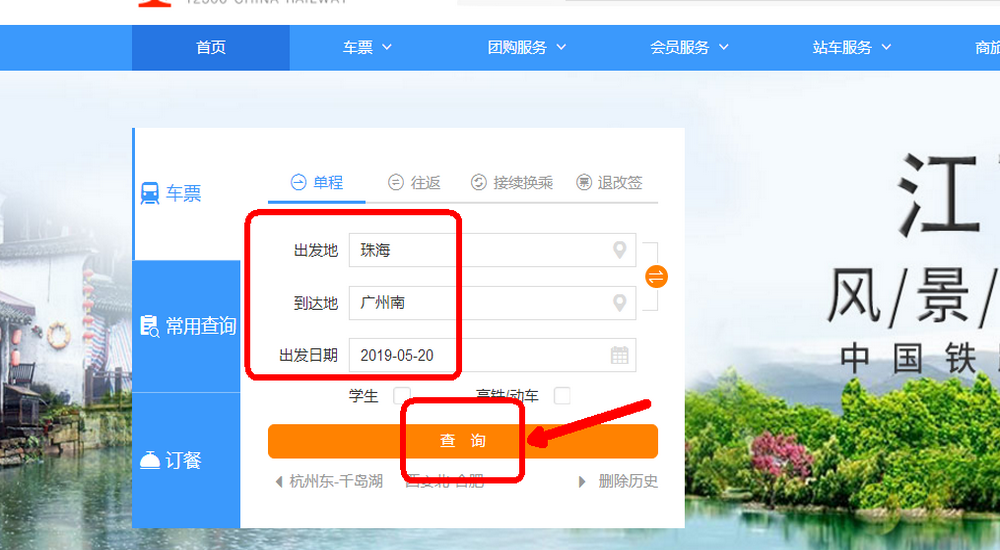Open calendar icon in 出发日期 field
1000x550 pixels.
tap(619, 355)
